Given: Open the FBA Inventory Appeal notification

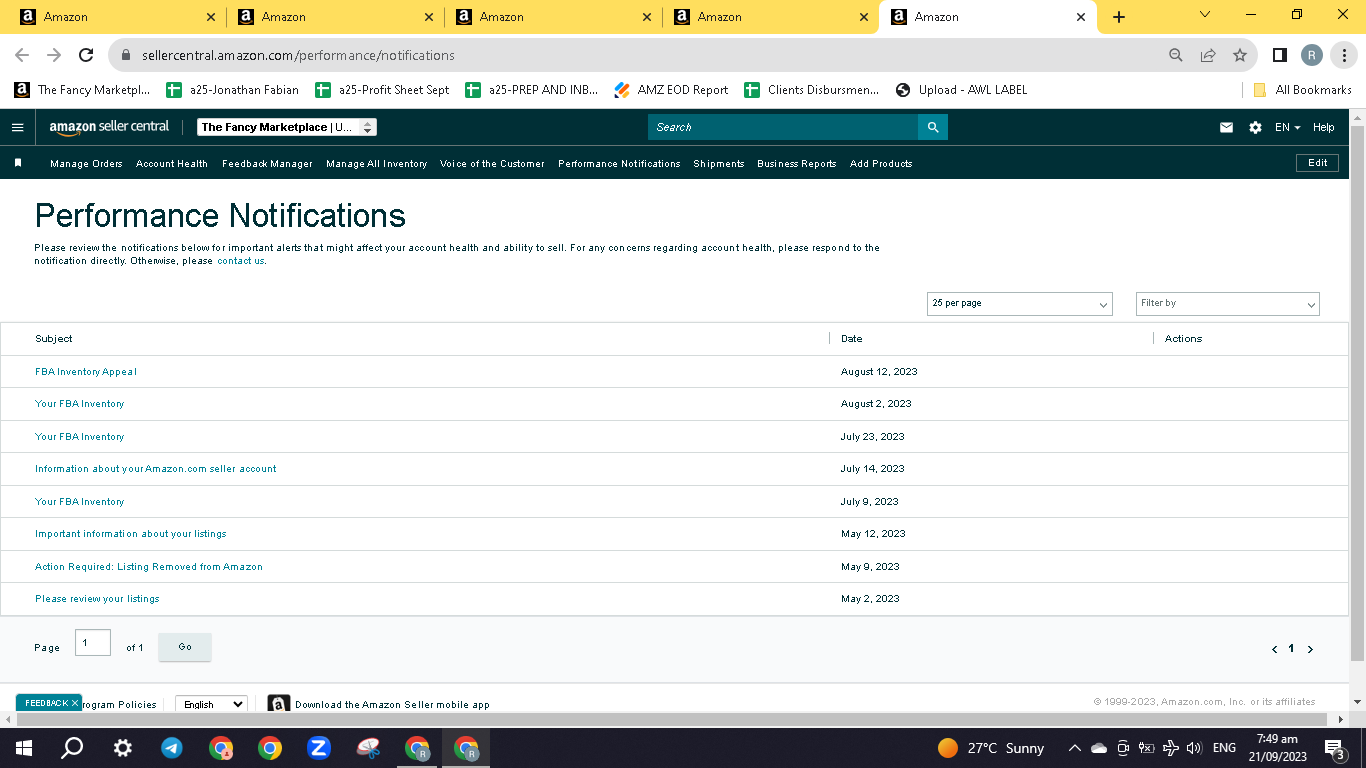Looking at the screenshot, I should click(x=86, y=372).
